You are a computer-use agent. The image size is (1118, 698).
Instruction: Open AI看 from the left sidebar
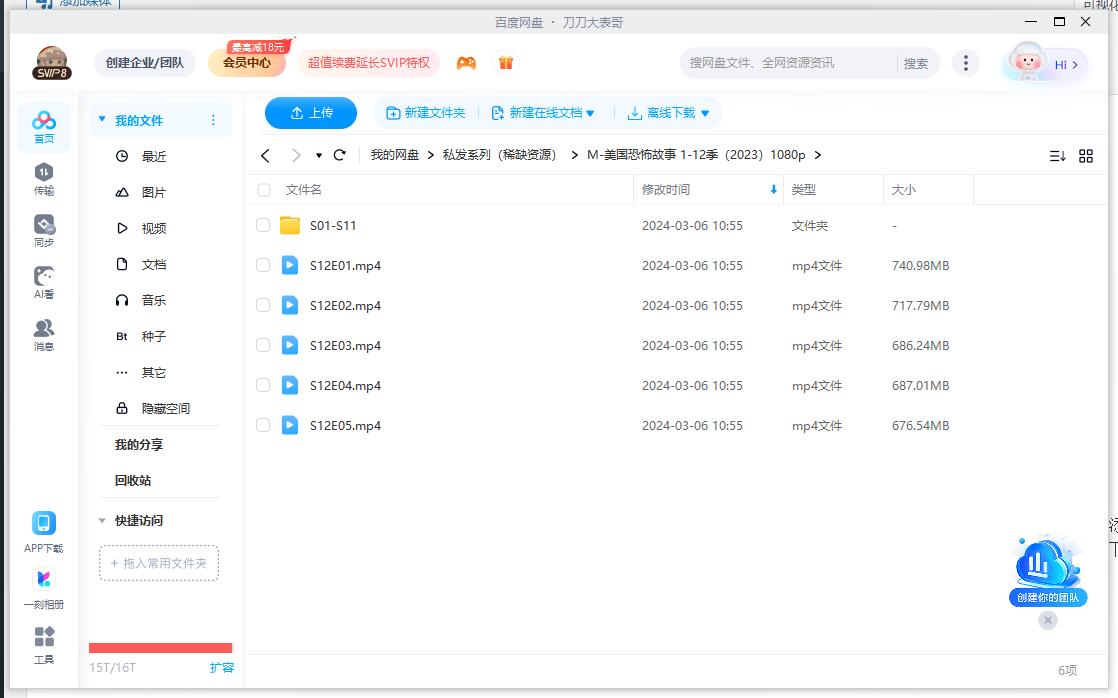[44, 280]
